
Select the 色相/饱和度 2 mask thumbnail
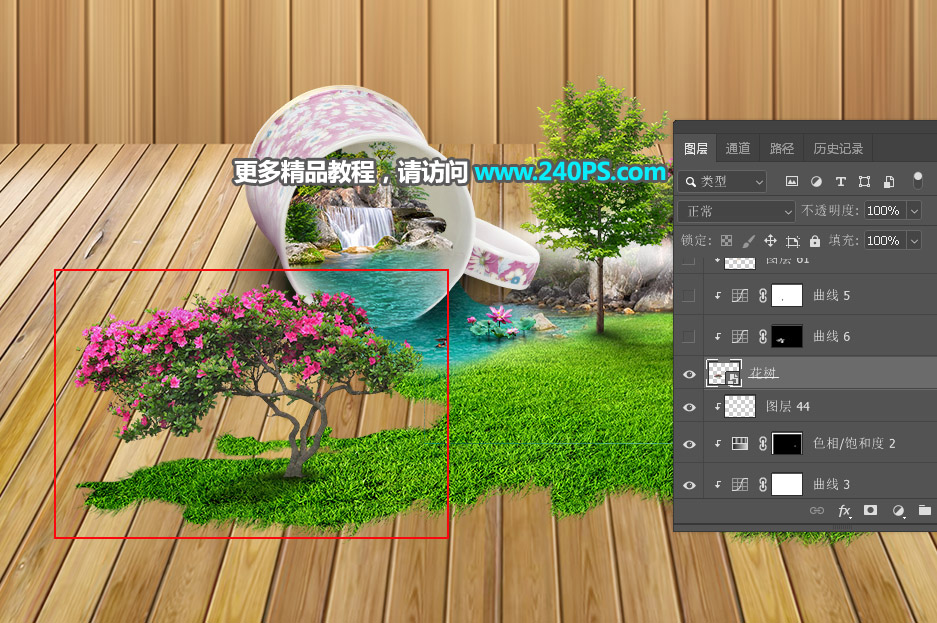tap(787, 444)
